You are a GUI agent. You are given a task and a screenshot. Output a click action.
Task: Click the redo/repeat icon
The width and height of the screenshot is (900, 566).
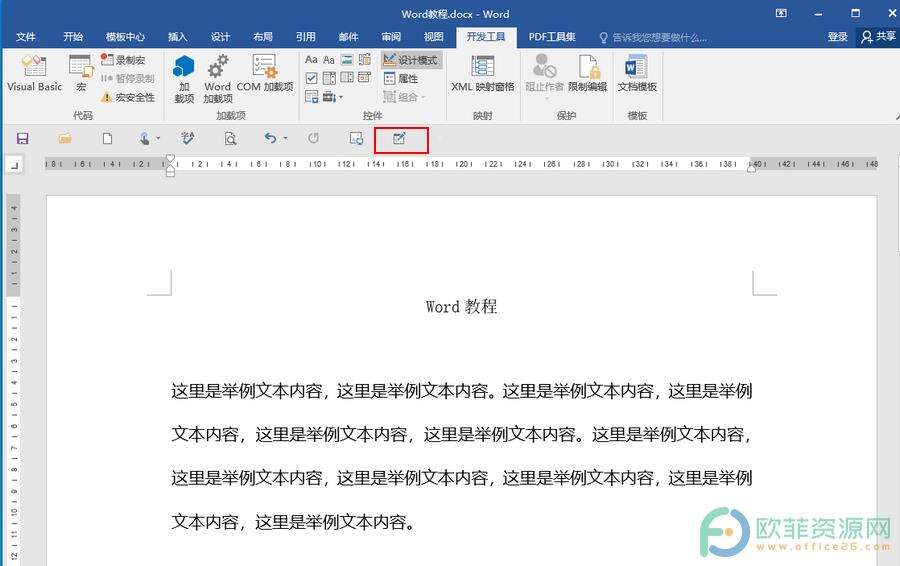[x=313, y=138]
